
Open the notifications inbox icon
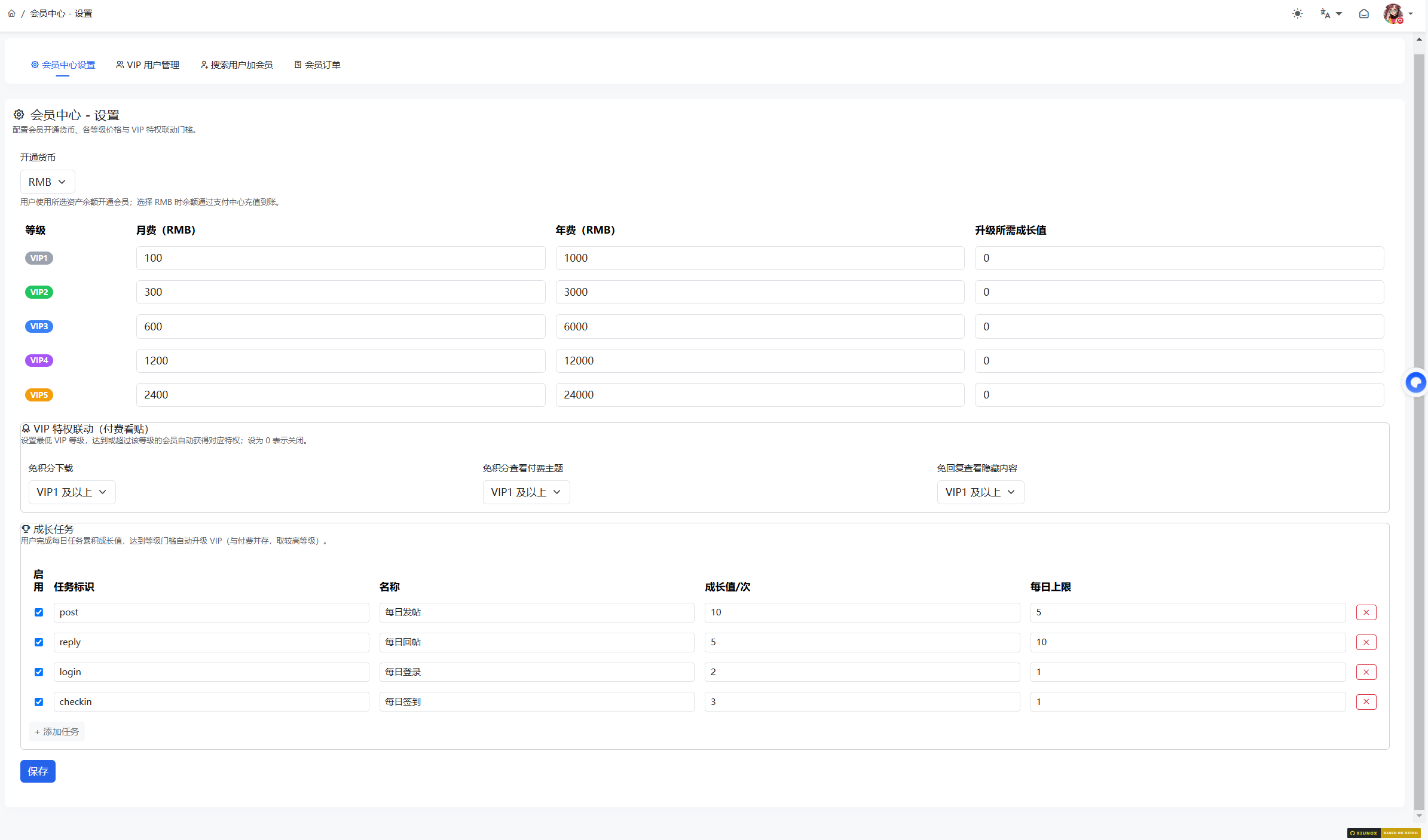coord(1363,13)
